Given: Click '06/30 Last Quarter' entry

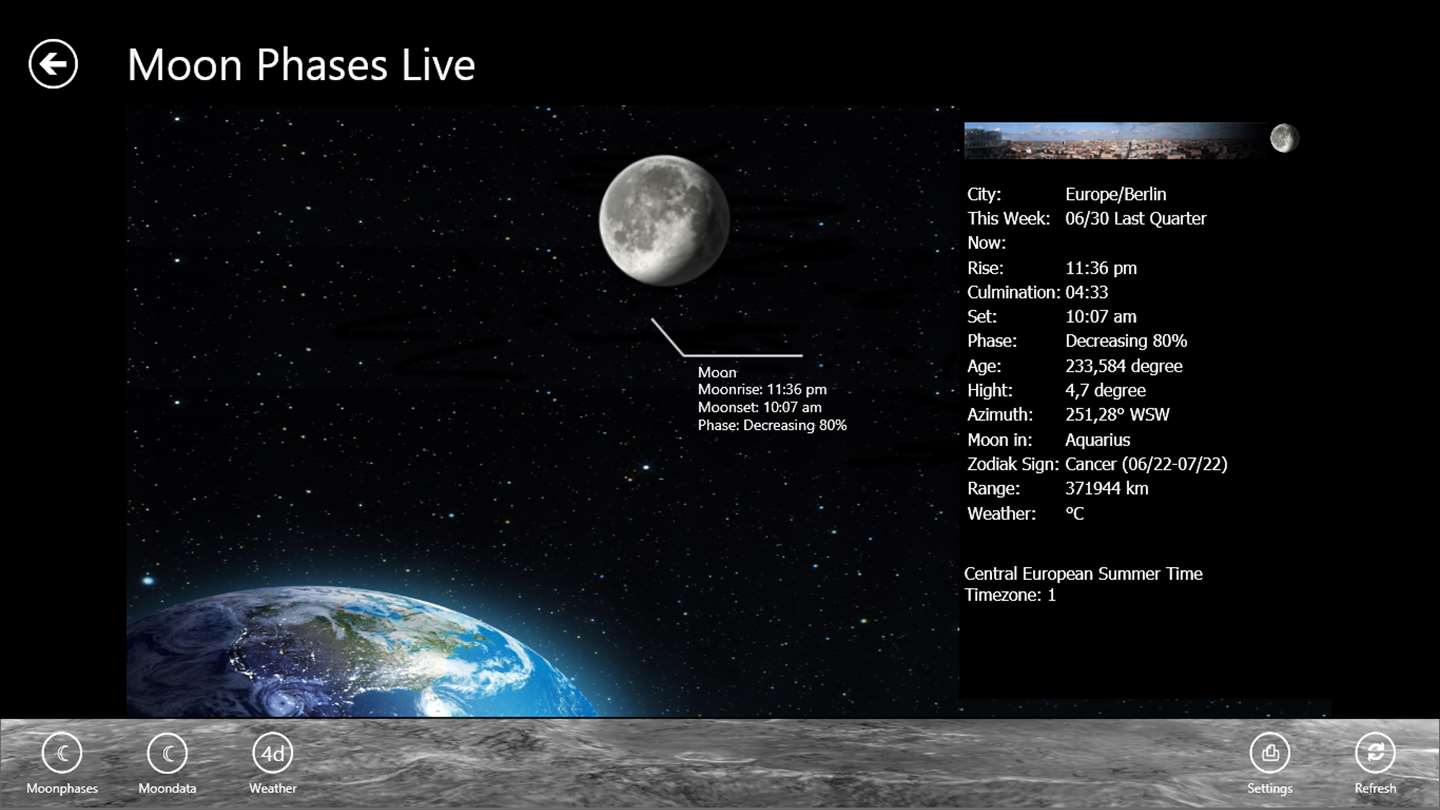Looking at the screenshot, I should (1136, 218).
